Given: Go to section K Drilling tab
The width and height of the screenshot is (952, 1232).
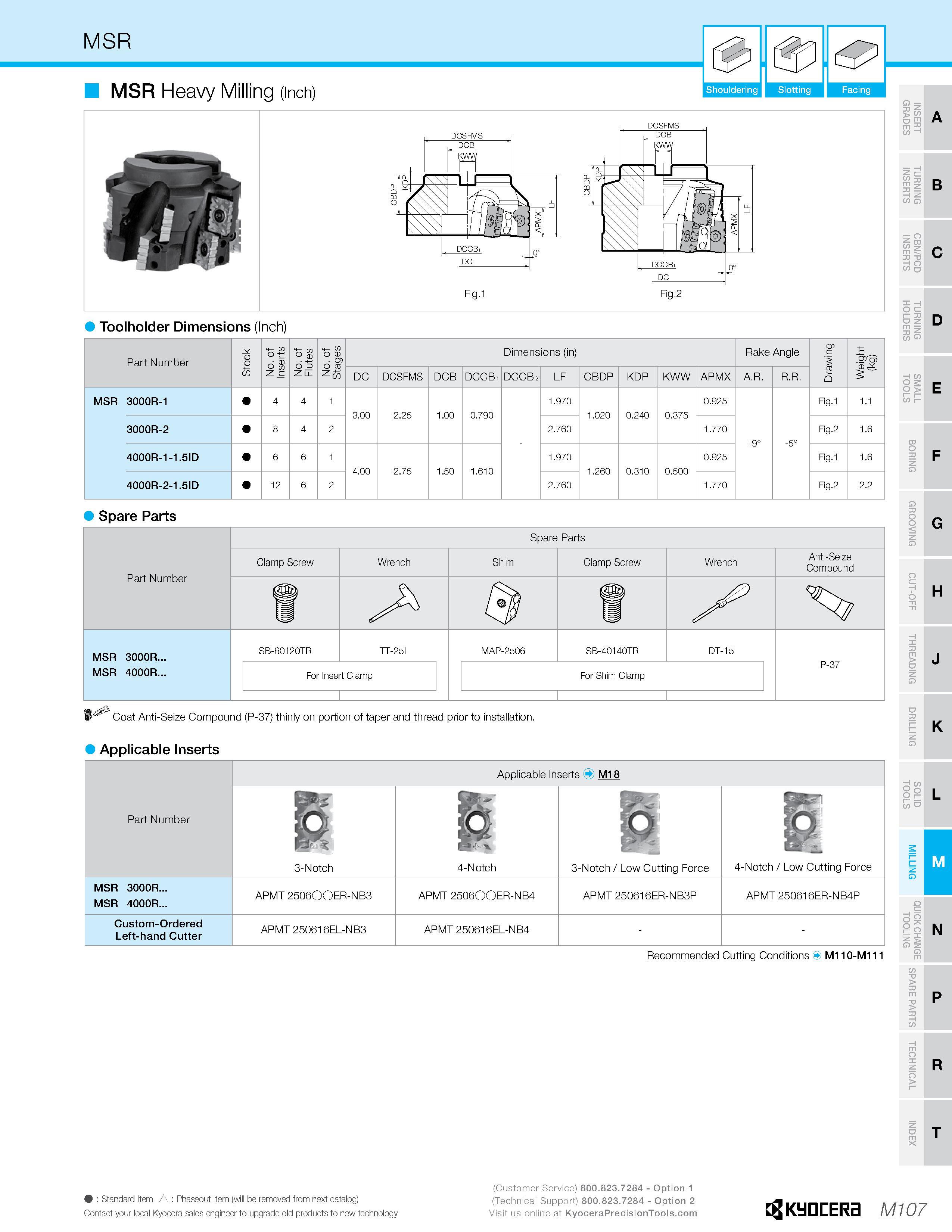Looking at the screenshot, I should click(x=925, y=727).
